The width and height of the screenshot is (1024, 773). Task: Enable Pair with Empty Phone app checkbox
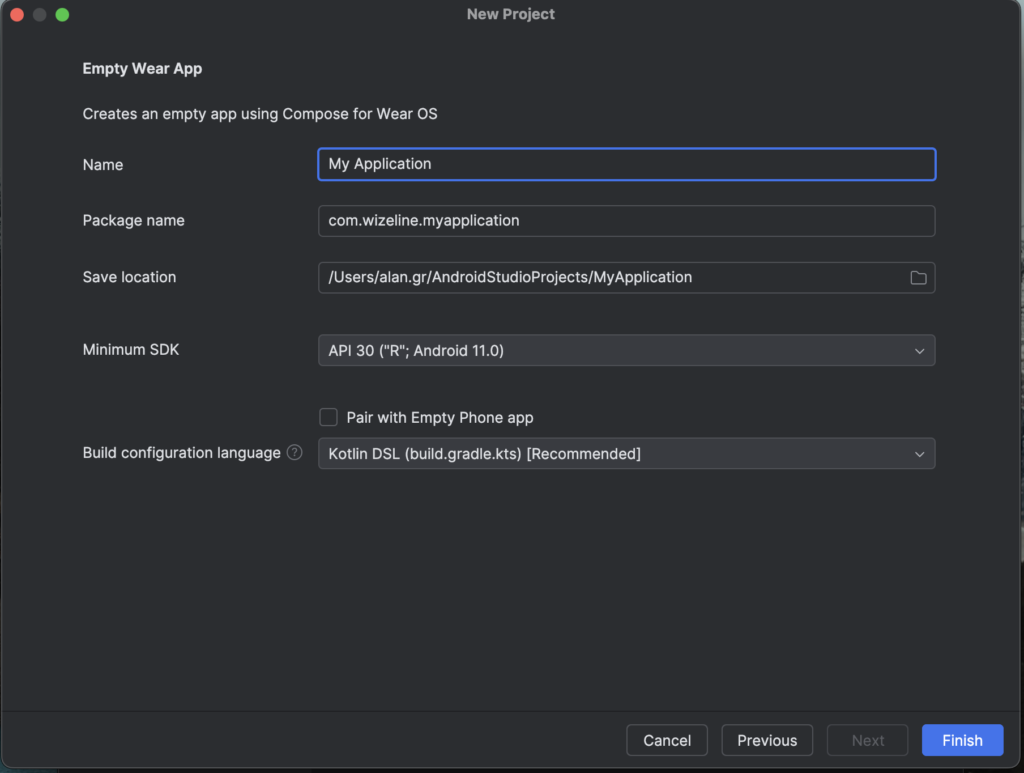pyautogui.click(x=328, y=417)
